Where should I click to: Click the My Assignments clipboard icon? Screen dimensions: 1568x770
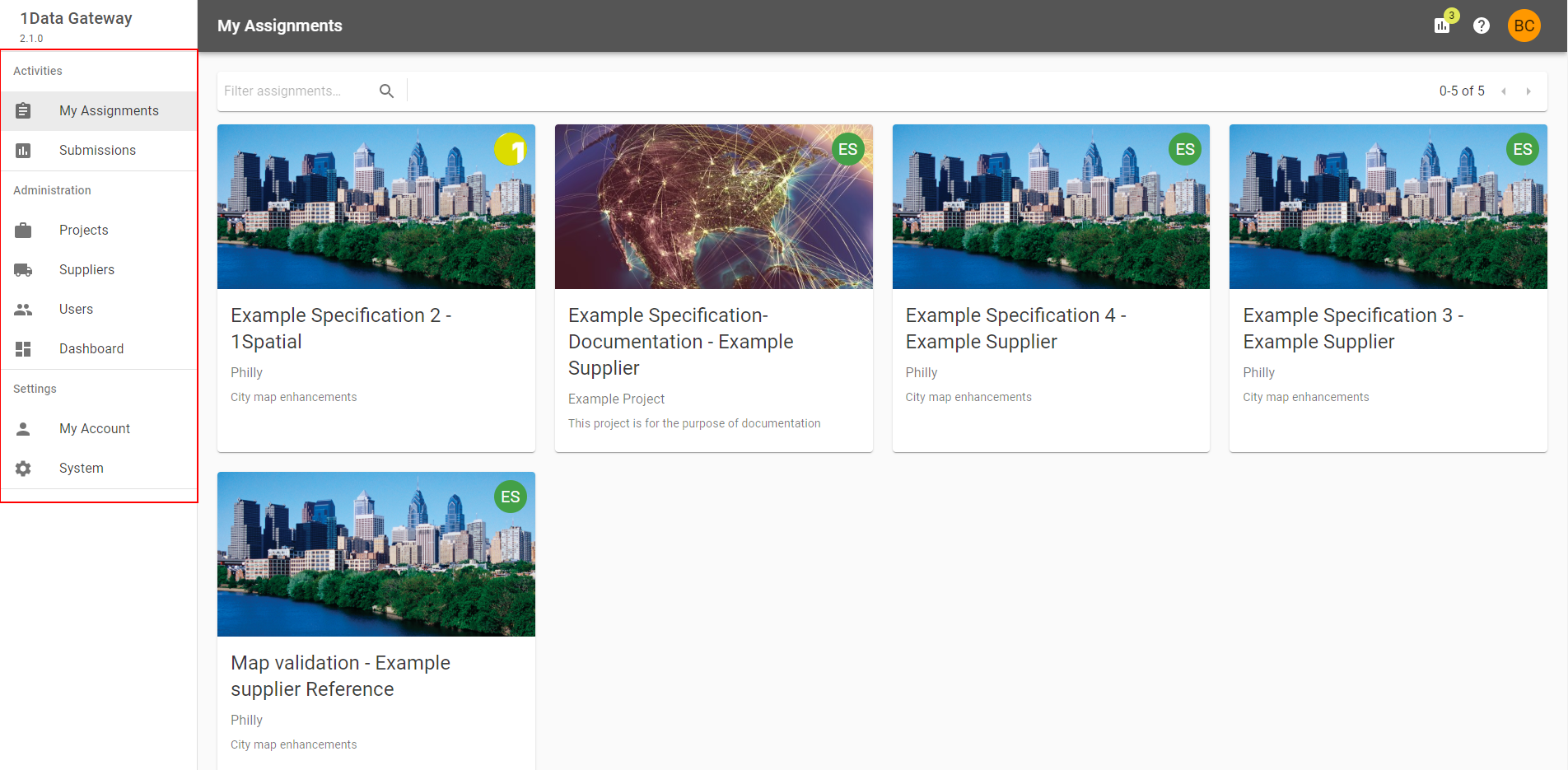click(23, 110)
